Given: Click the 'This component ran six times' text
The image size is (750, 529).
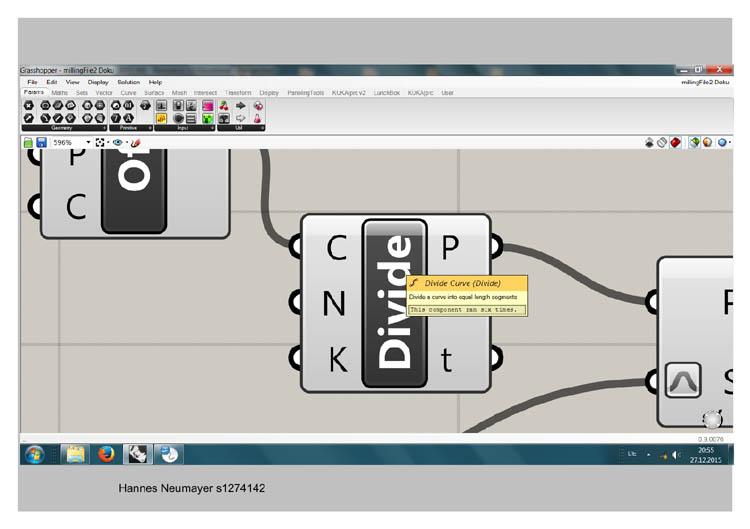Looking at the screenshot, I should pyautogui.click(x=463, y=310).
